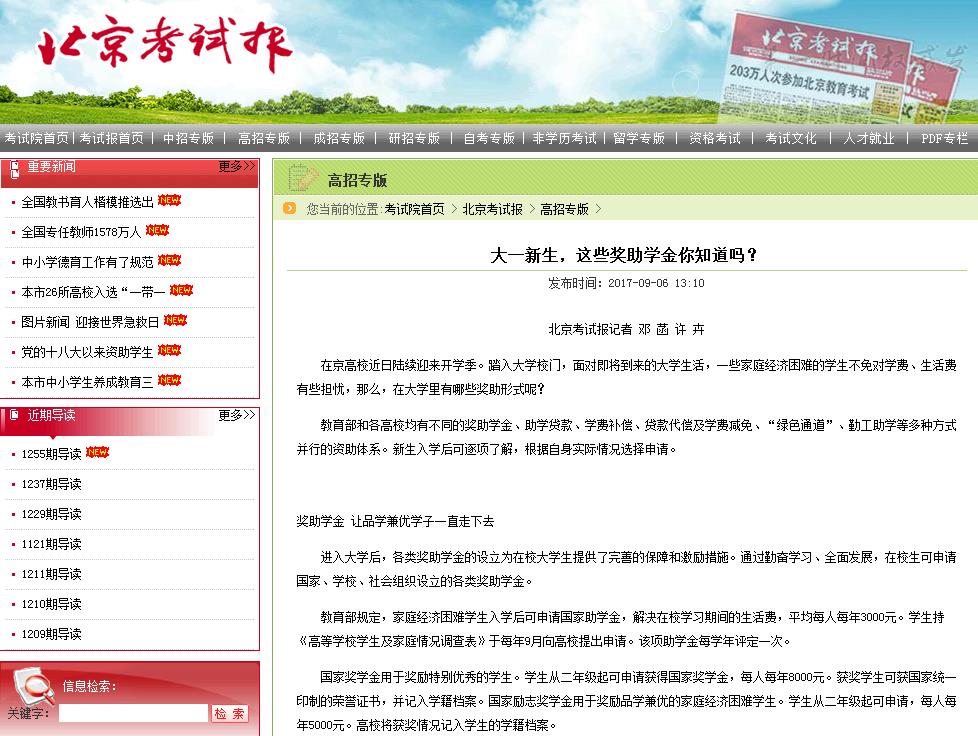This screenshot has width=978, height=736.
Task: Go to PDF专栏 in the navigation bar
Action: click(x=944, y=139)
